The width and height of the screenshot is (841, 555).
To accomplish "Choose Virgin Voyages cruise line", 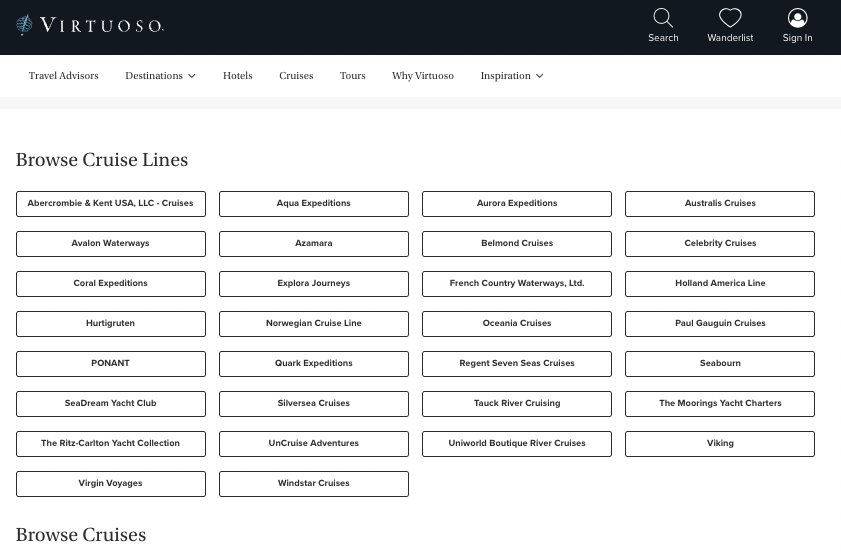I will [111, 484].
